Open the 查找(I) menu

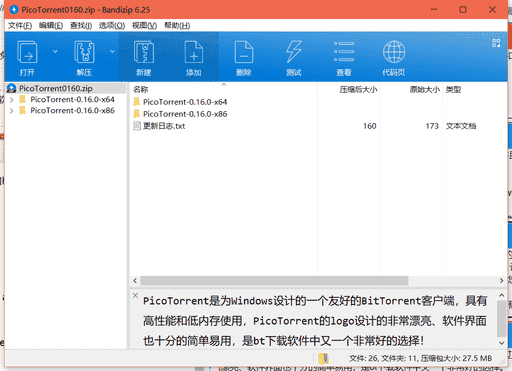81,26
